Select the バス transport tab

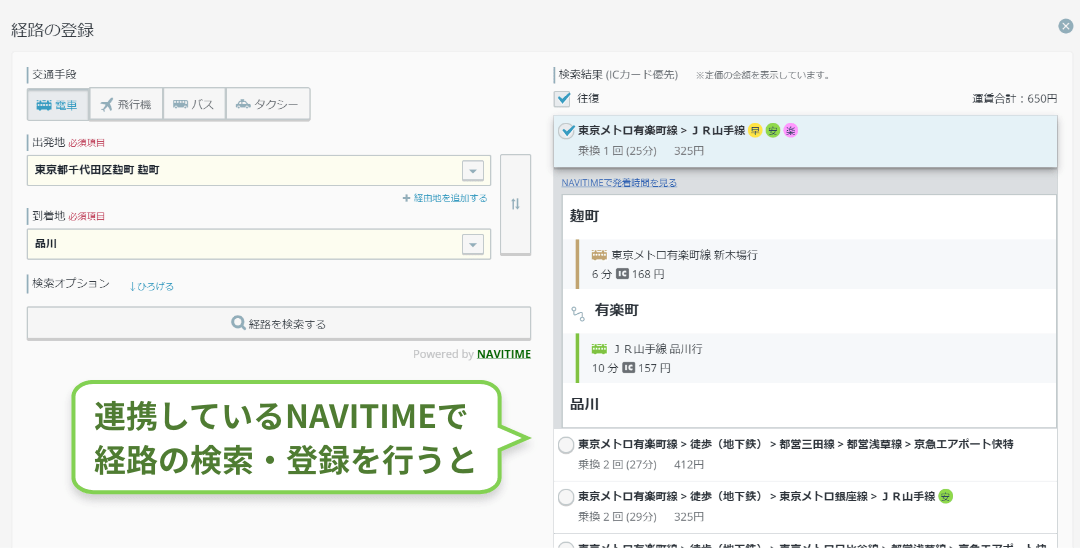coord(194,105)
